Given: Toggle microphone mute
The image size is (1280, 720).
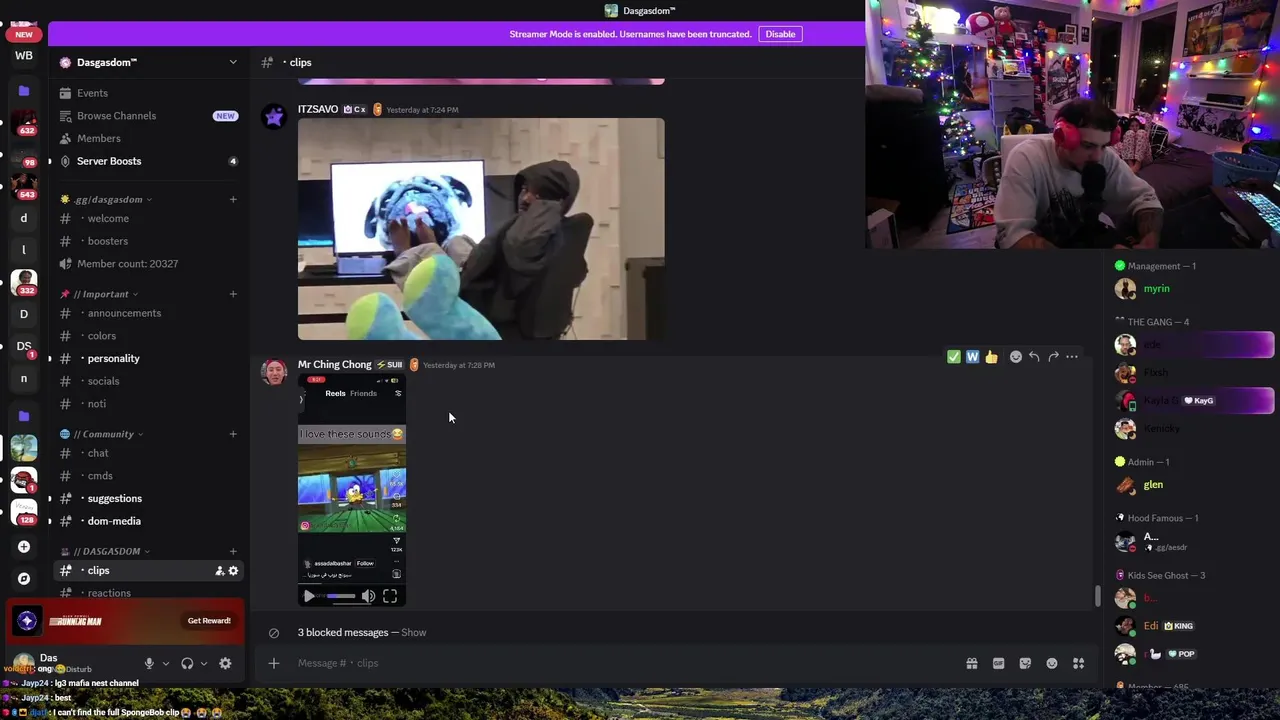Looking at the screenshot, I should click(x=149, y=663).
